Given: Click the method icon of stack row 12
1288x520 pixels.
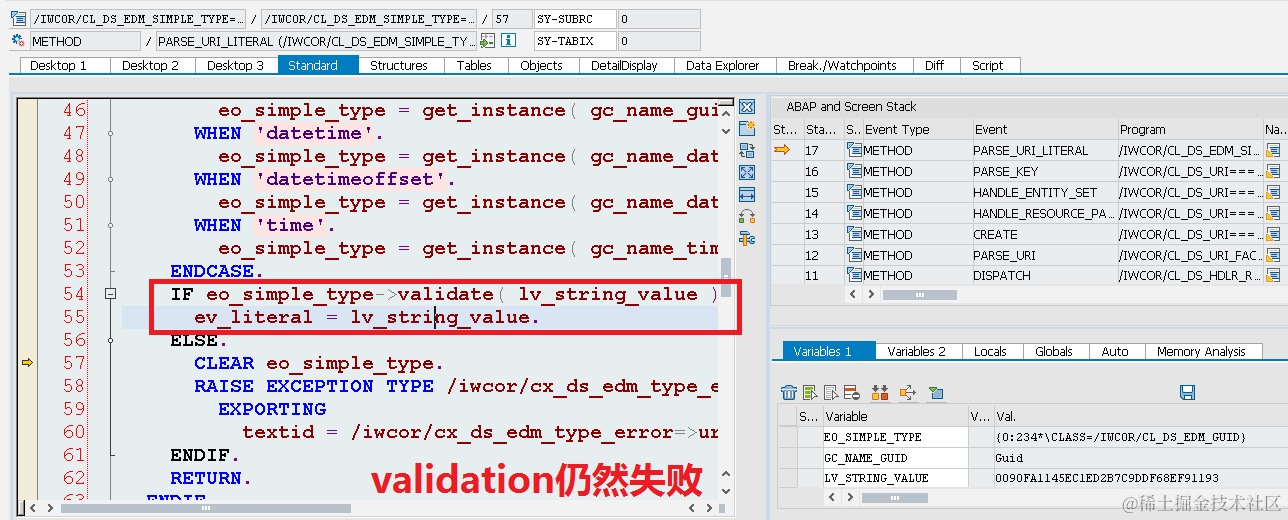Looking at the screenshot, I should coord(853,255).
